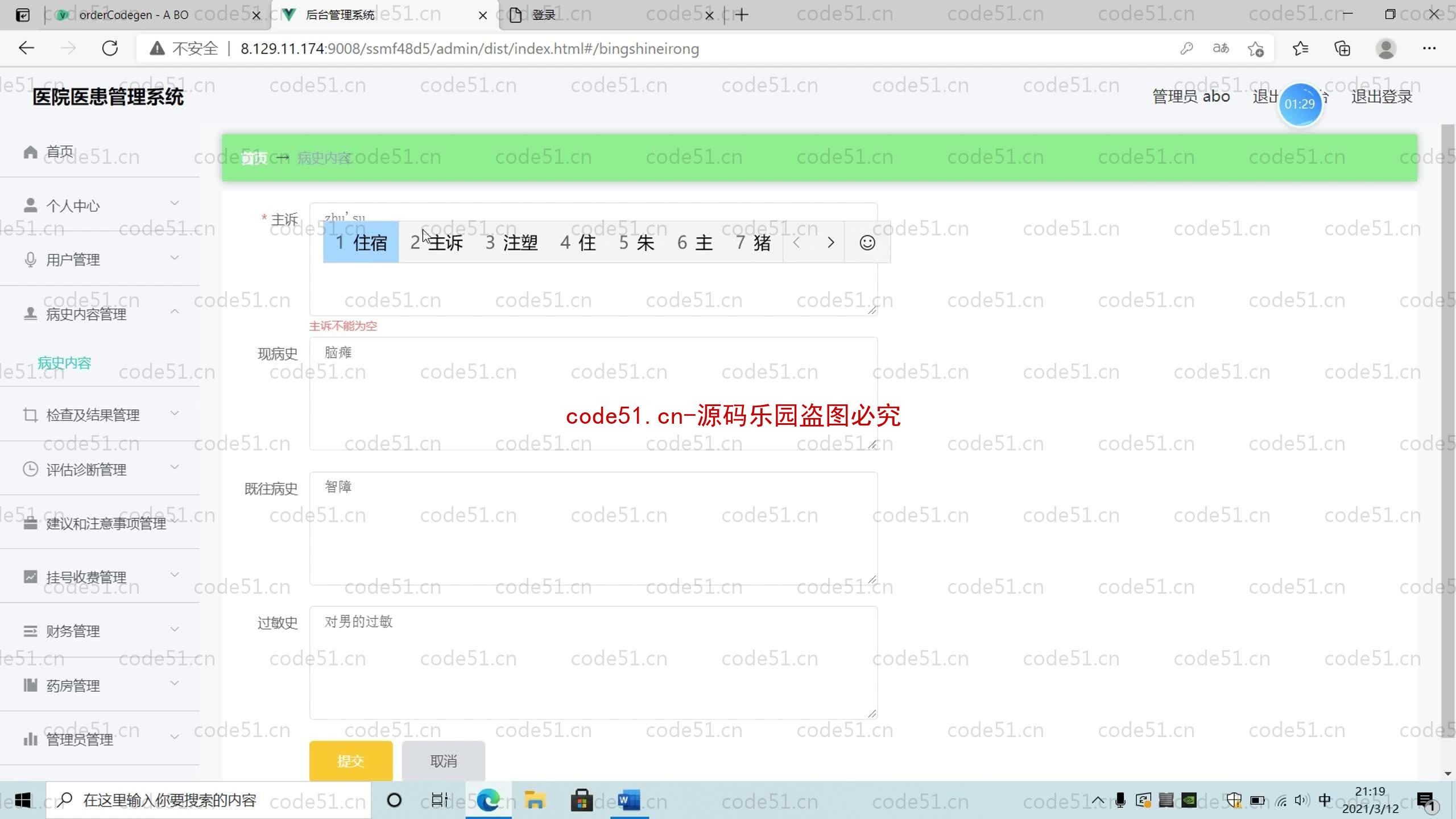
Task: Open Task View on the taskbar
Action: coord(440,800)
